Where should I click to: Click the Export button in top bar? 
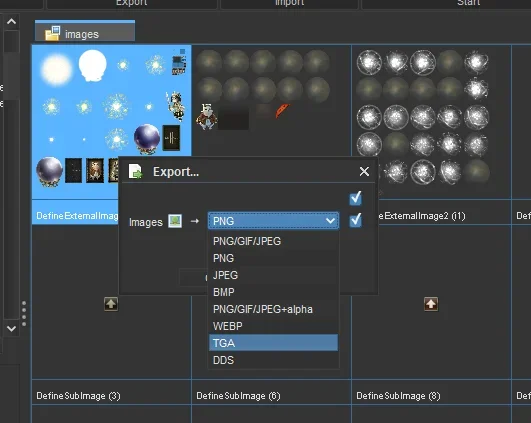pos(131,3)
